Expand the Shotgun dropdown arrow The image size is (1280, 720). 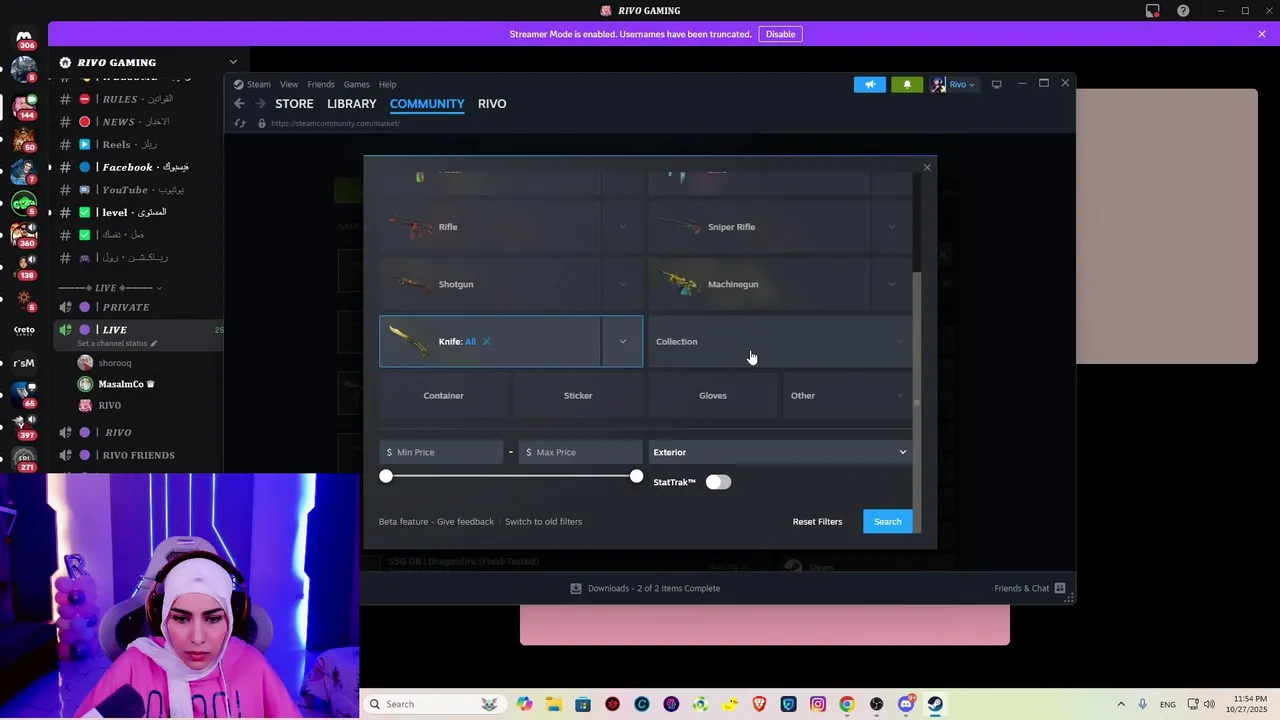(622, 284)
